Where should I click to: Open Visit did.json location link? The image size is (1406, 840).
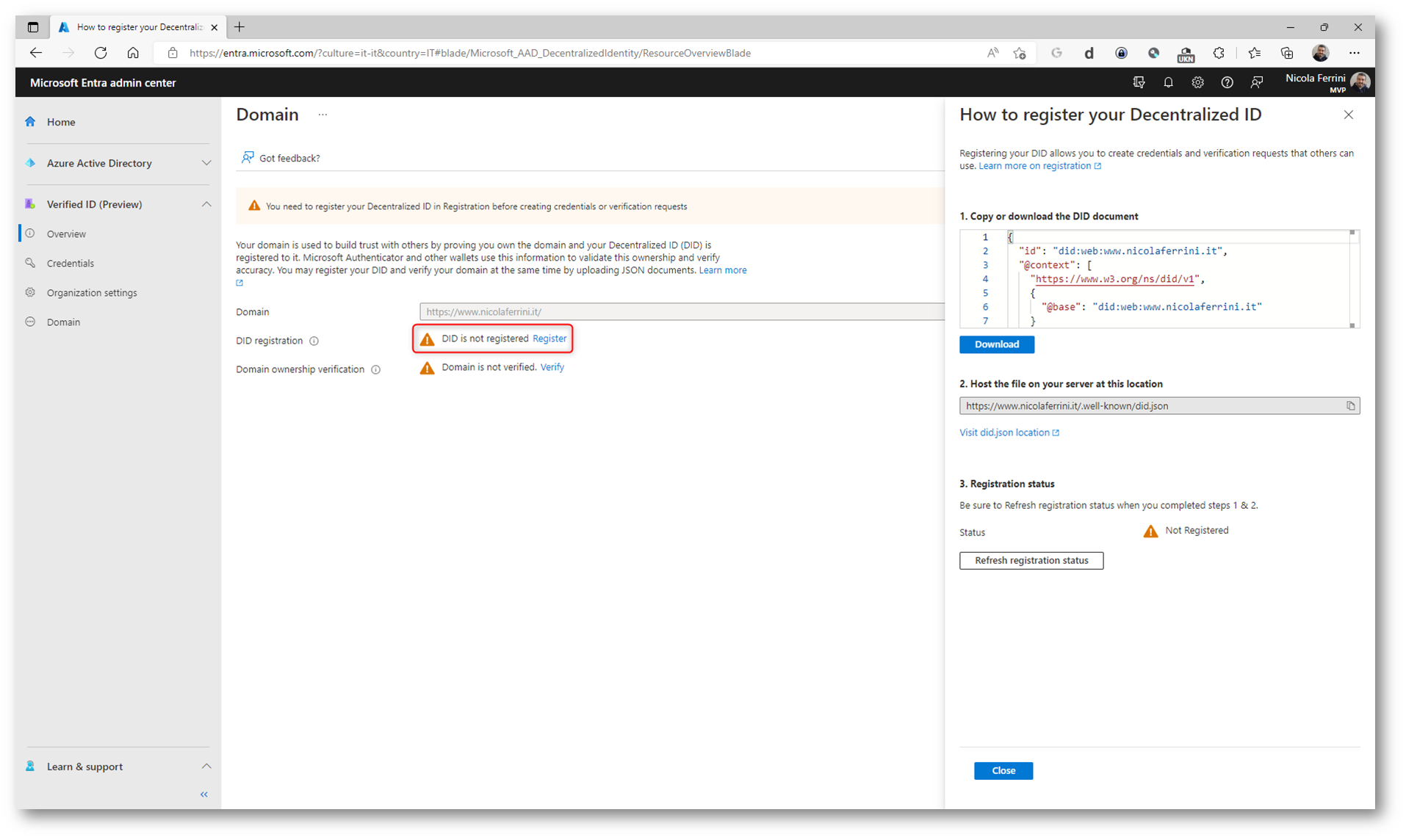tap(1009, 432)
